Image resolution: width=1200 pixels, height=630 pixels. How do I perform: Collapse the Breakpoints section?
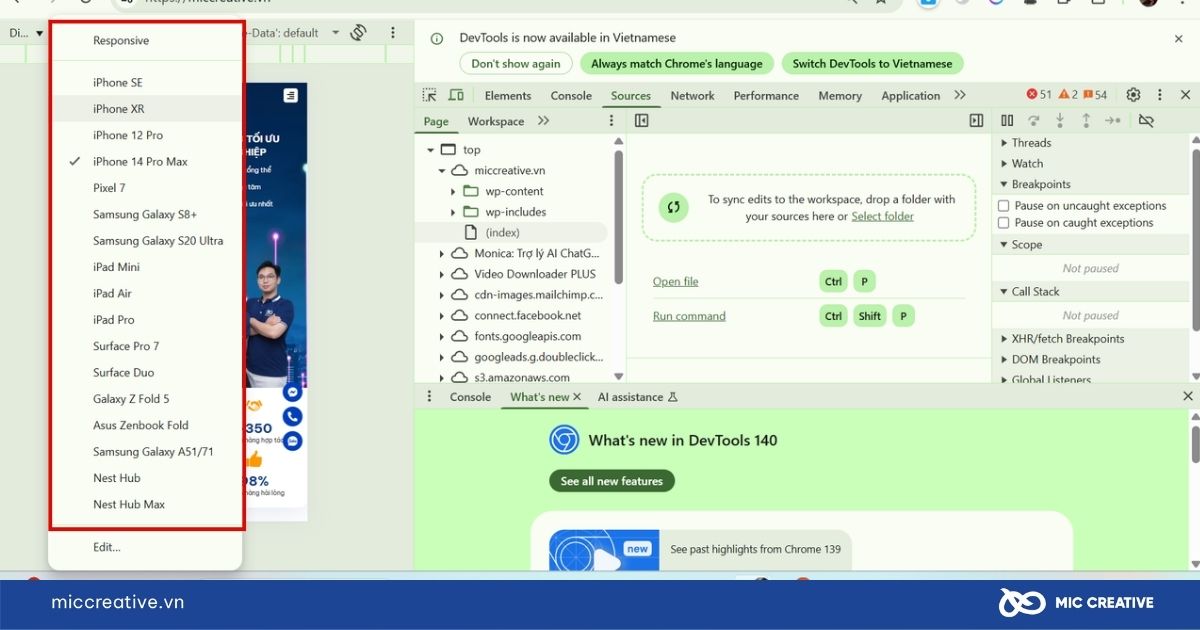(x=1035, y=185)
